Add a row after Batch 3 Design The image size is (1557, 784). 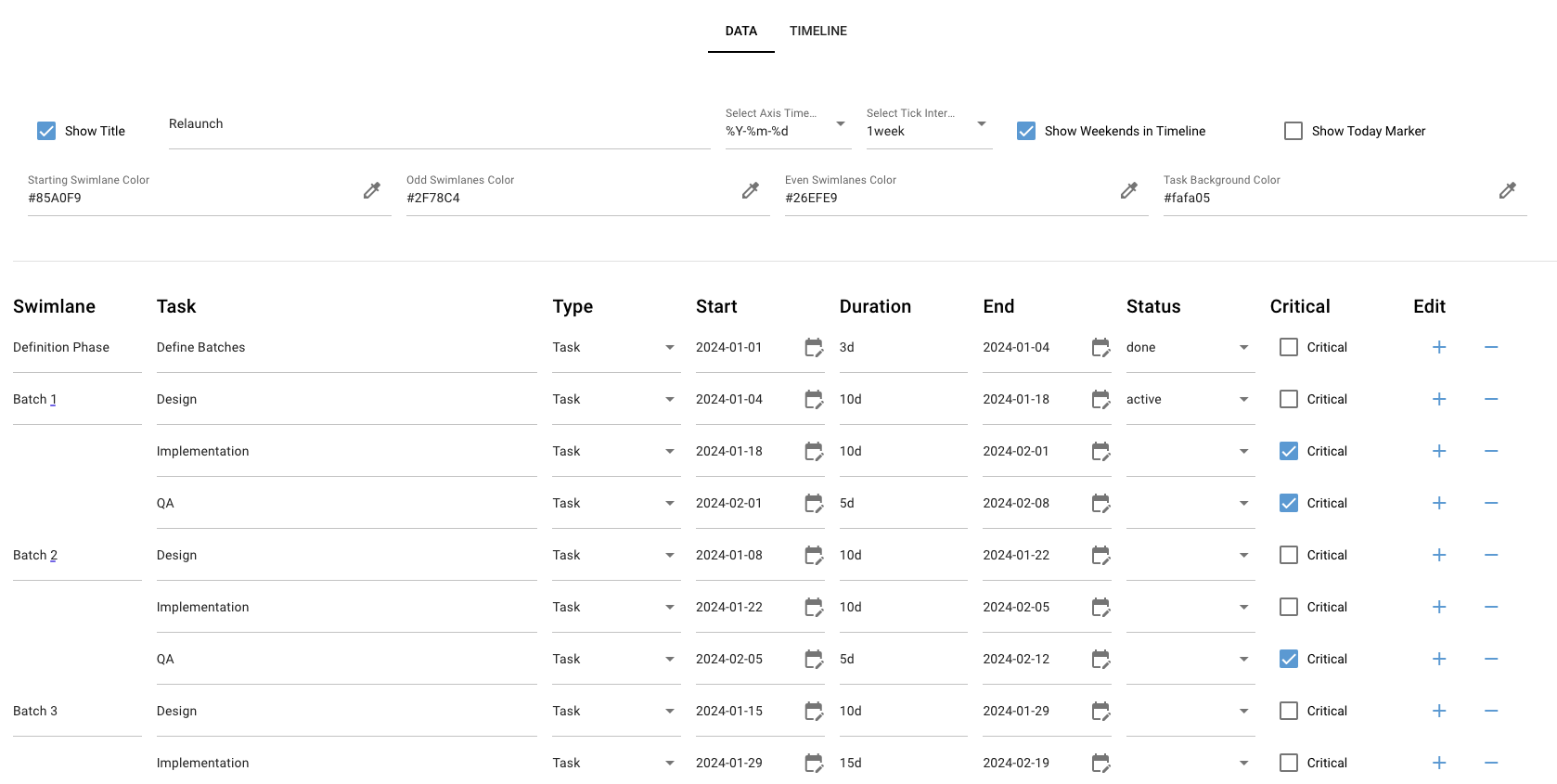click(x=1439, y=711)
